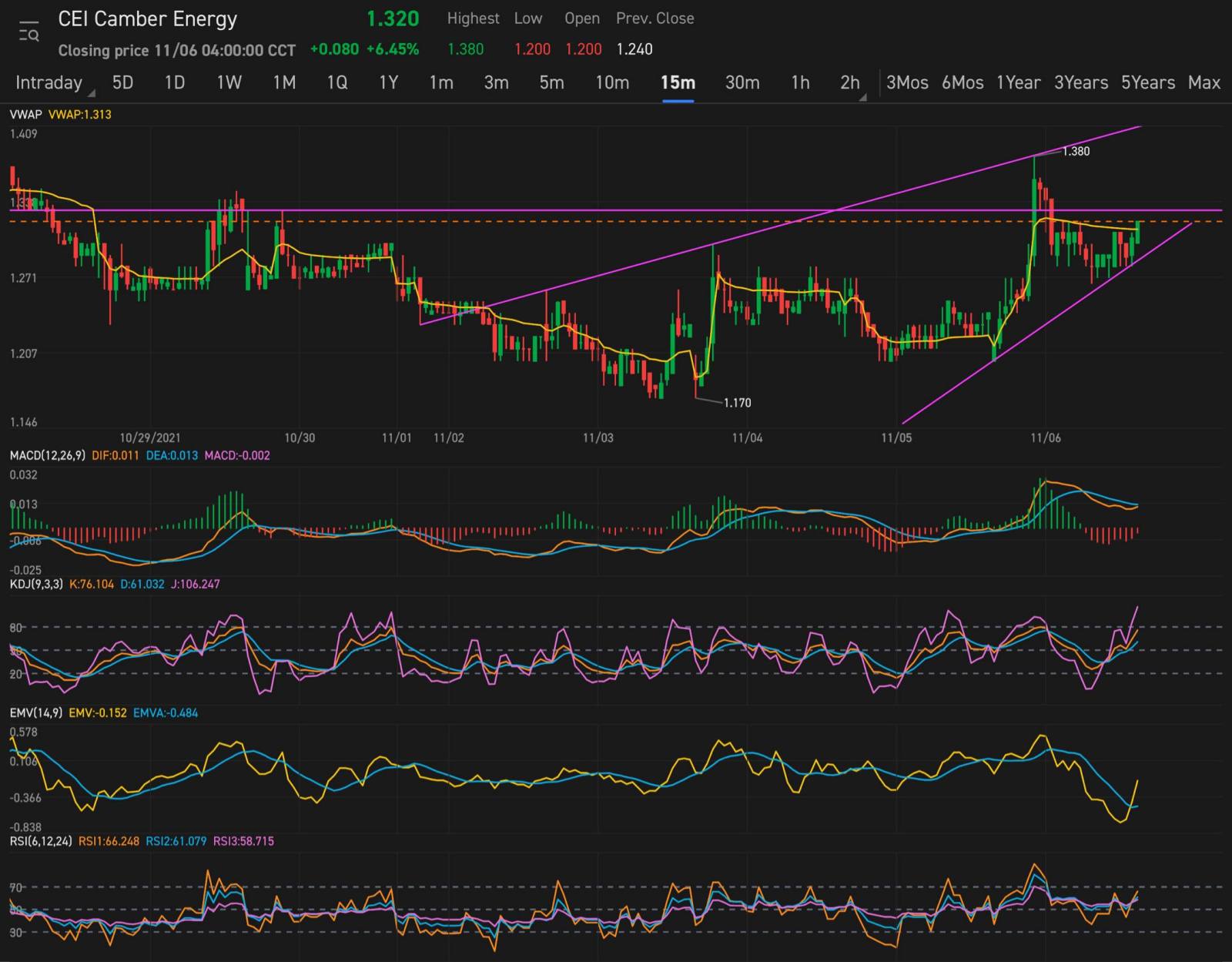Show the 1Year range
This screenshot has width=1232, height=962.
click(x=1018, y=82)
